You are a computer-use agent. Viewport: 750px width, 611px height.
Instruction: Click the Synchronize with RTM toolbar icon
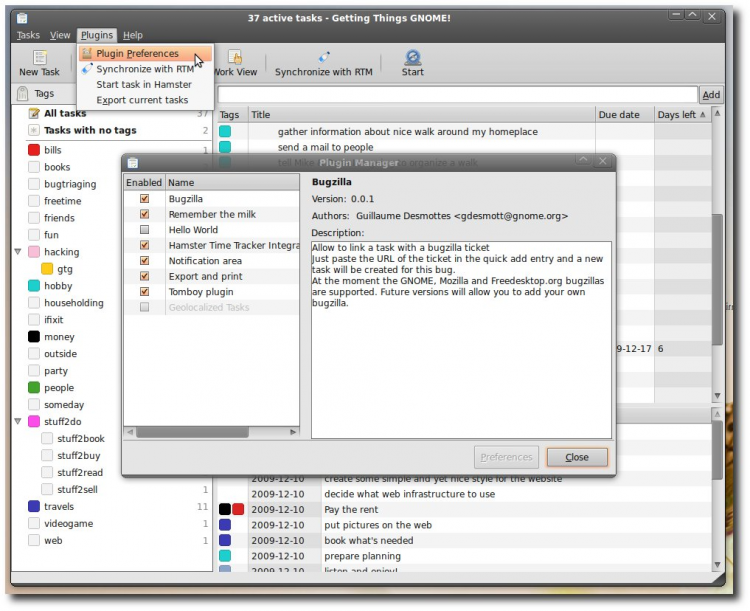323,57
